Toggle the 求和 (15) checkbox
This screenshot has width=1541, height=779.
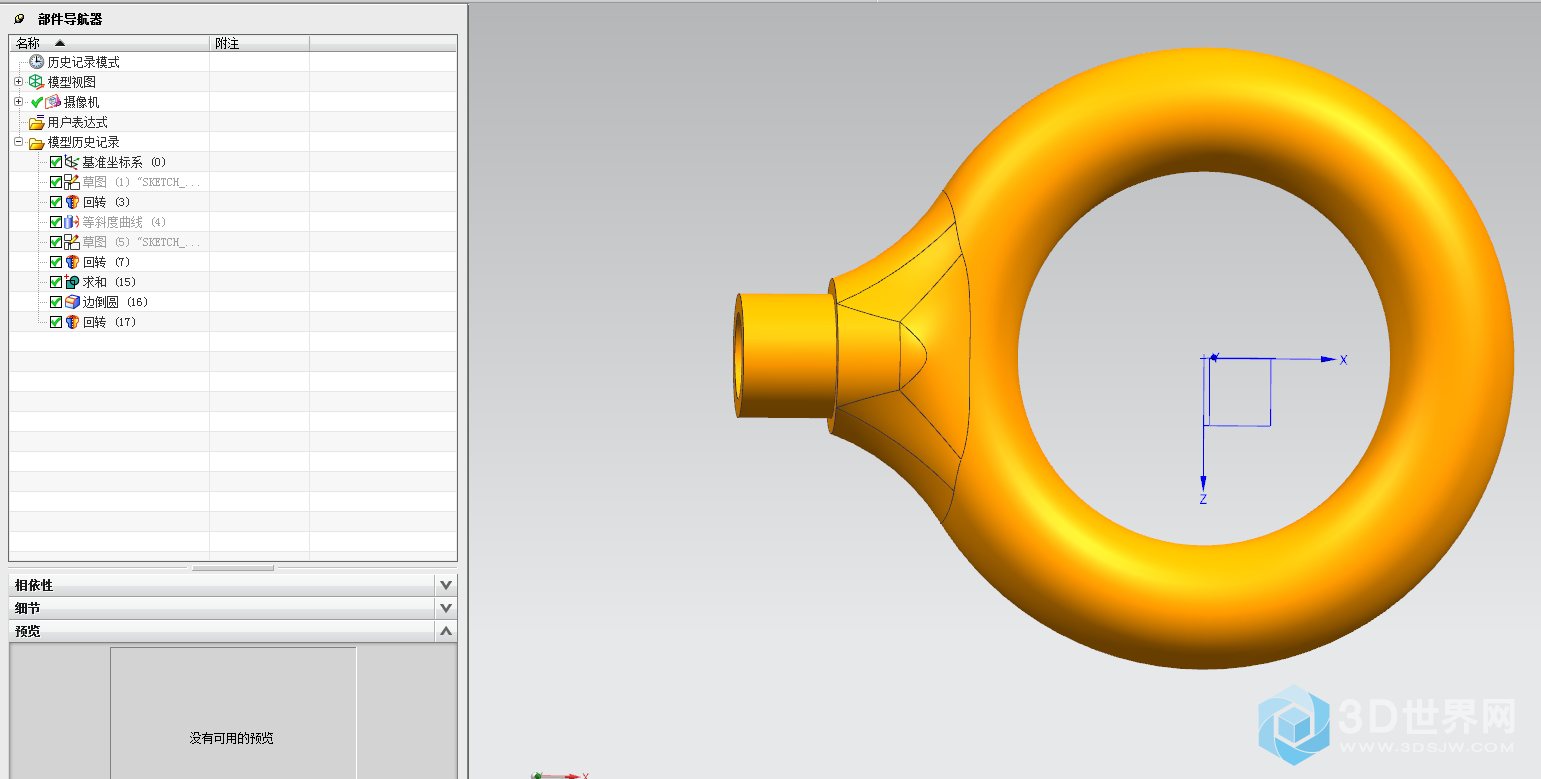coord(56,282)
